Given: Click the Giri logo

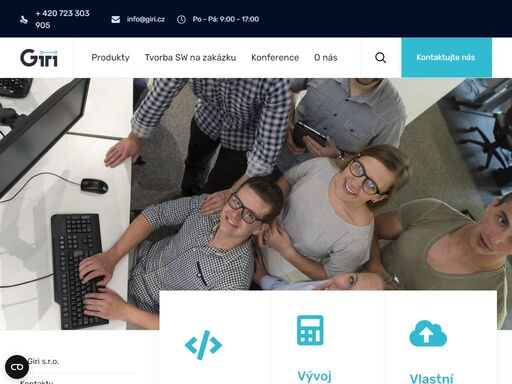Looking at the screenshot, I should click(39, 58).
